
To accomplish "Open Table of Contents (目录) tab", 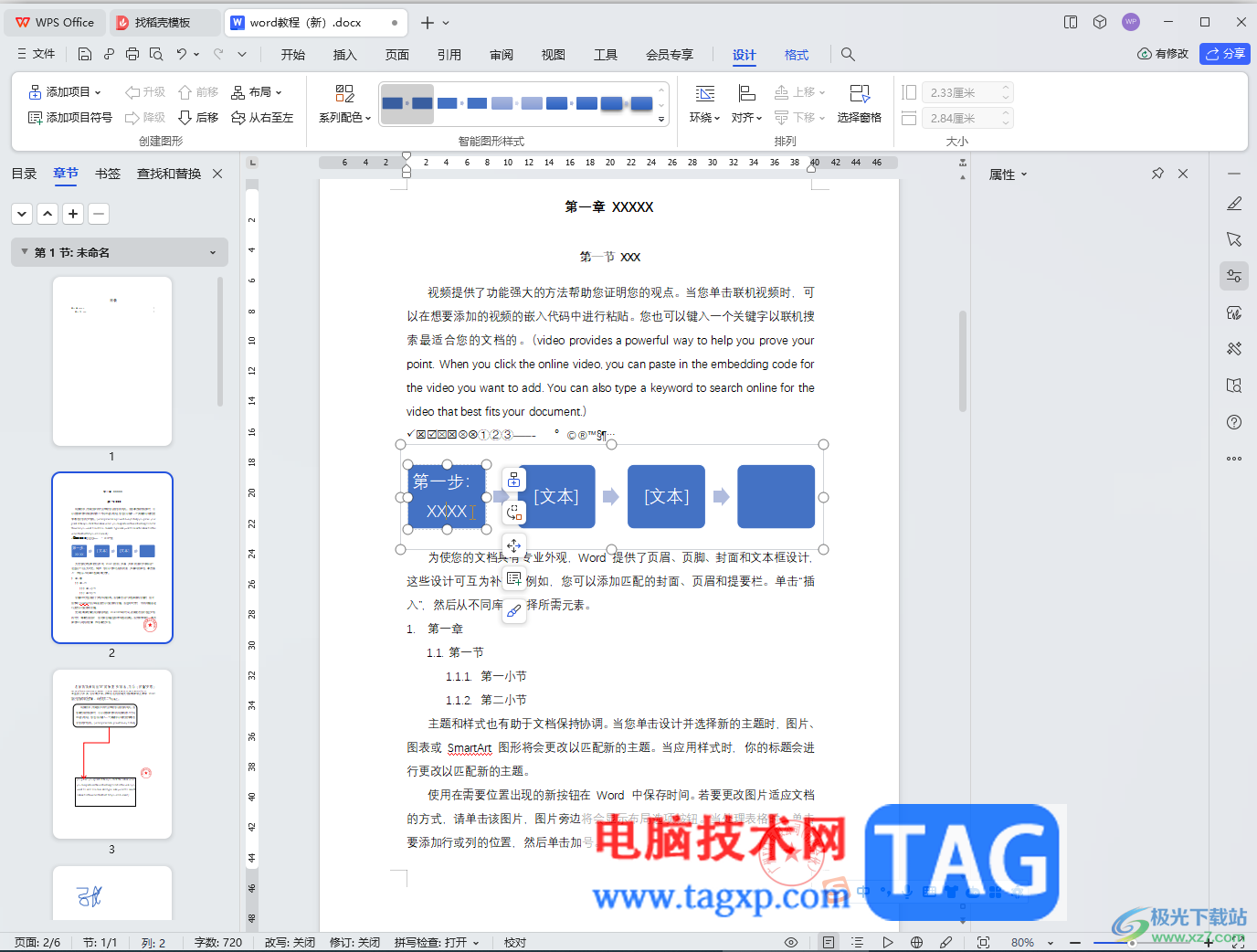I will pyautogui.click(x=24, y=174).
